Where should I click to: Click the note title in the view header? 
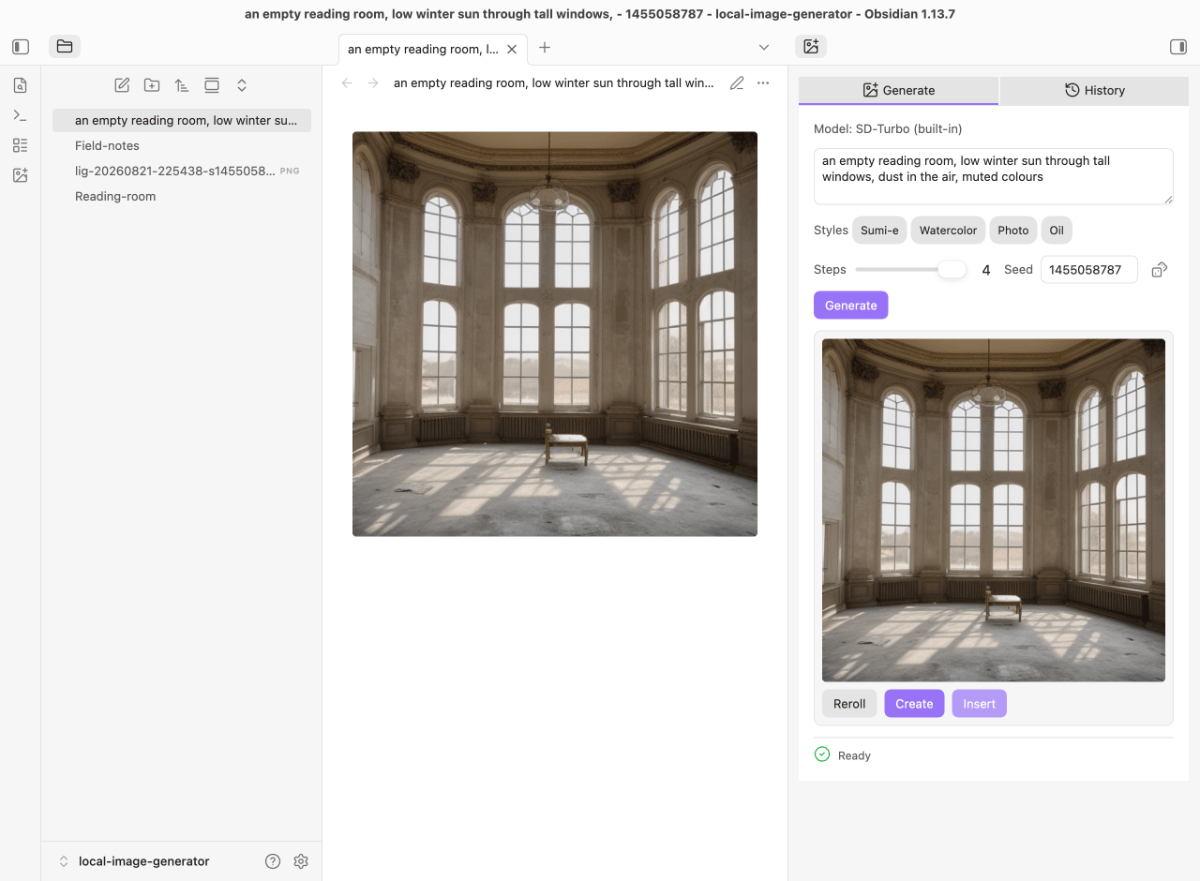554,83
